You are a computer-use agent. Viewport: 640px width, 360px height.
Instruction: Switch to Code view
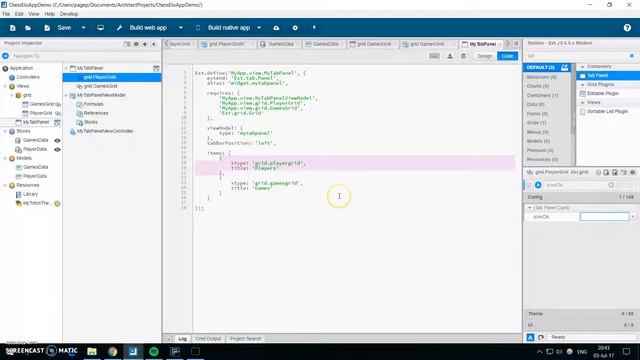pos(507,56)
